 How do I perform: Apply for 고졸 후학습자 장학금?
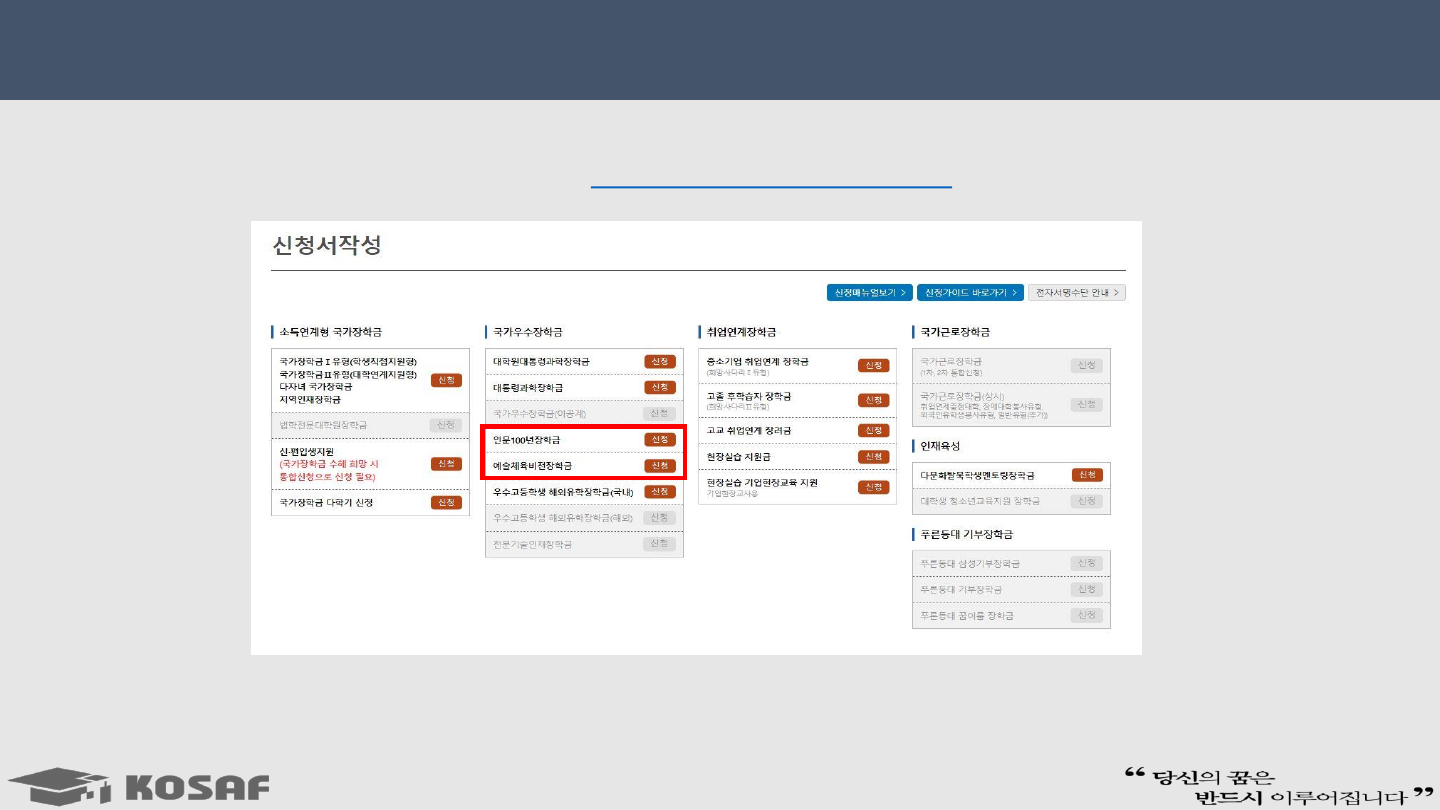pyautogui.click(x=873, y=400)
